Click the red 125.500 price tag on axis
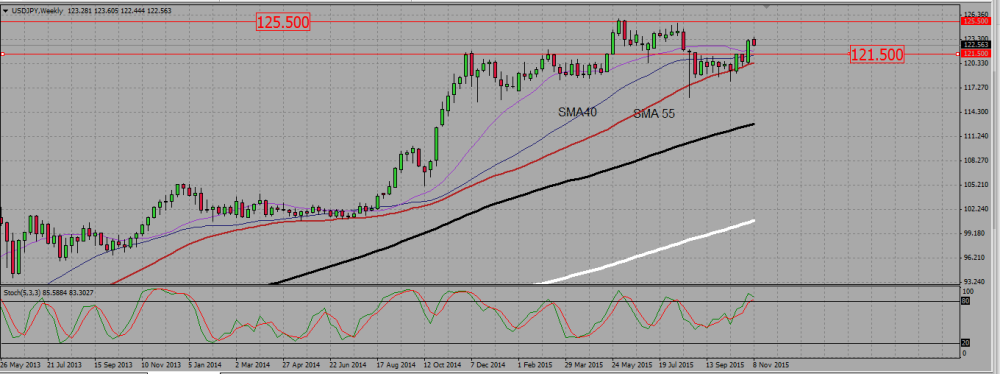Viewport: 1000px width, 374px height. (976, 21)
